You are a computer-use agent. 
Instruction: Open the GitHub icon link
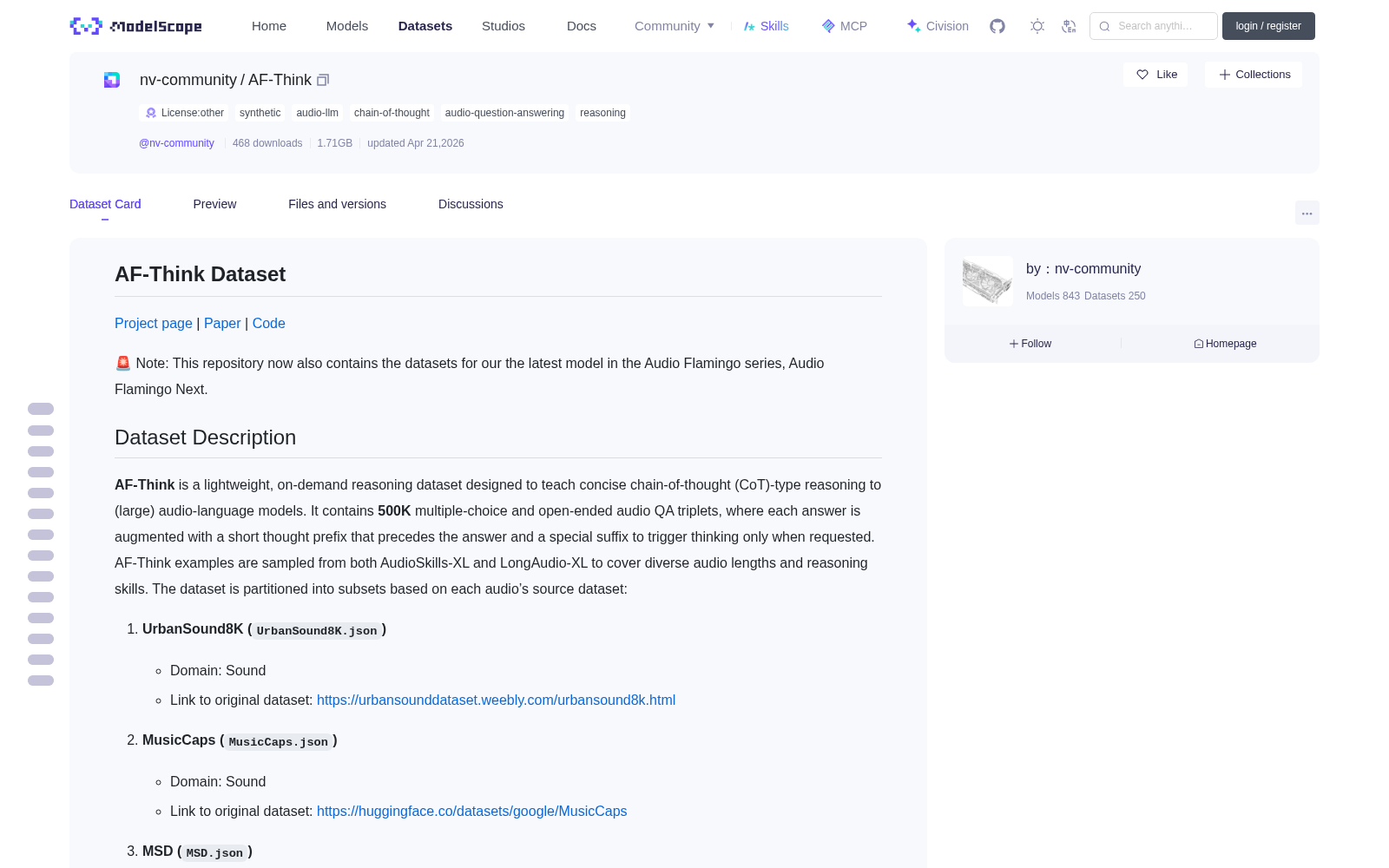[x=997, y=26]
